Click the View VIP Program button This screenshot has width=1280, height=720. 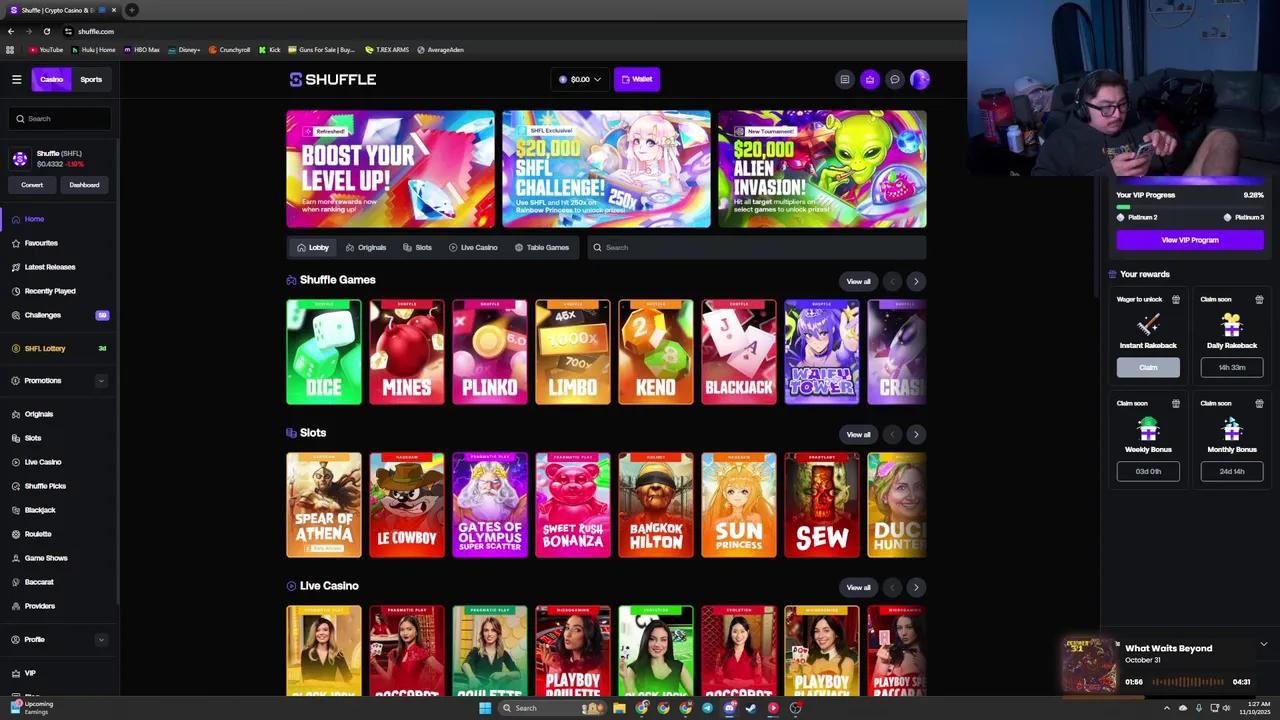1189,240
